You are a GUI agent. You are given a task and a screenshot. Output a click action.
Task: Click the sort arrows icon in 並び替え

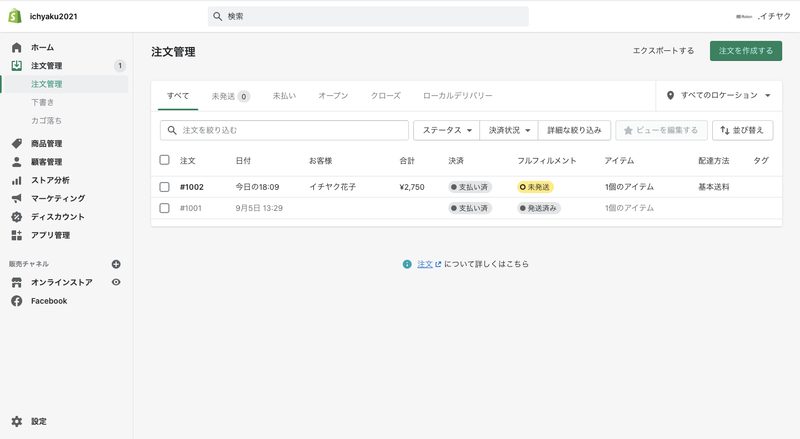pyautogui.click(x=724, y=131)
